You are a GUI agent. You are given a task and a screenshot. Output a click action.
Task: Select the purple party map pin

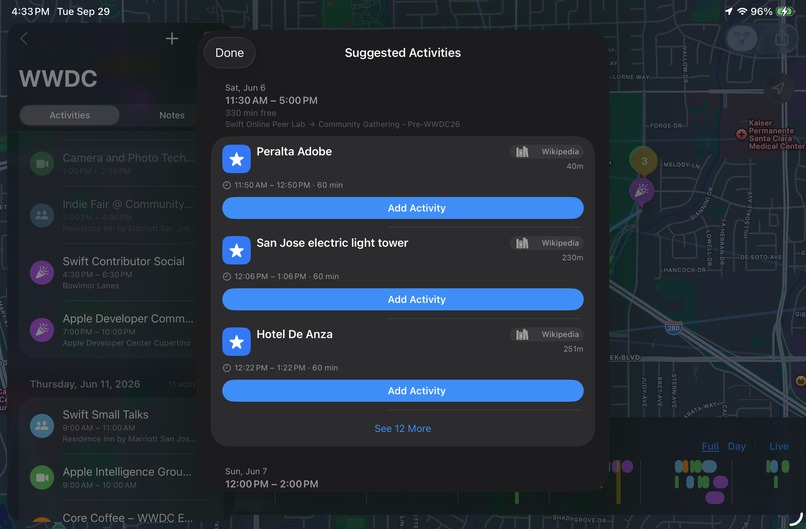tap(642, 192)
